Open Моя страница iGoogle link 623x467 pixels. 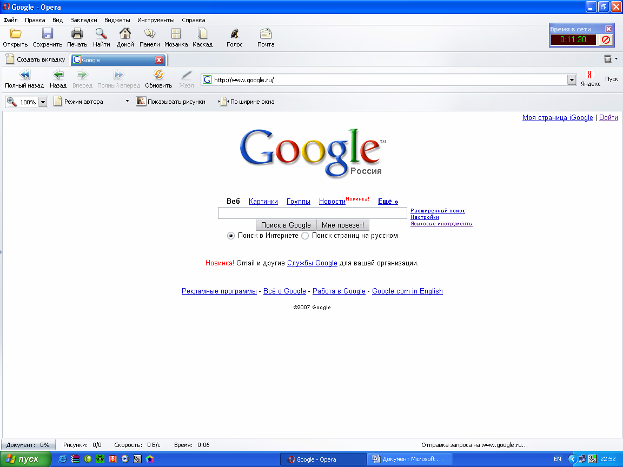coord(557,118)
